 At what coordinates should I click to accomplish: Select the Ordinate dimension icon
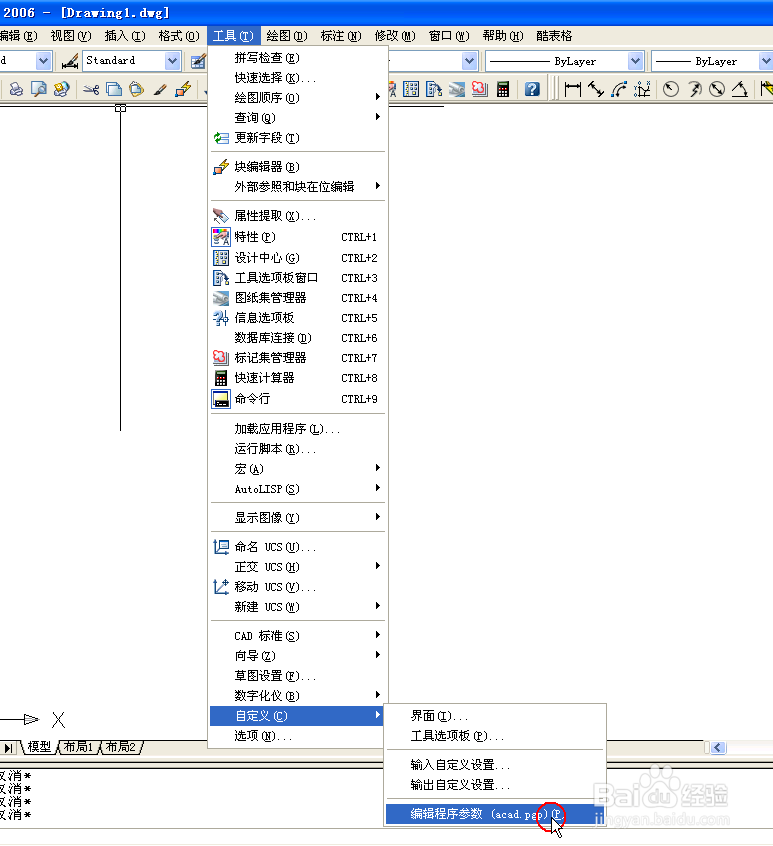coord(642,89)
